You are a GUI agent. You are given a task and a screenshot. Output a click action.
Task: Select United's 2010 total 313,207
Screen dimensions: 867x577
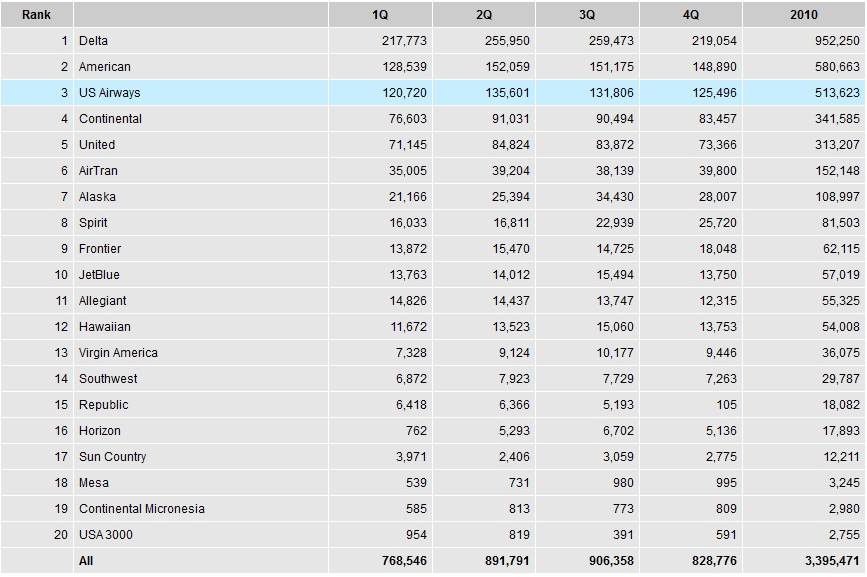click(837, 145)
